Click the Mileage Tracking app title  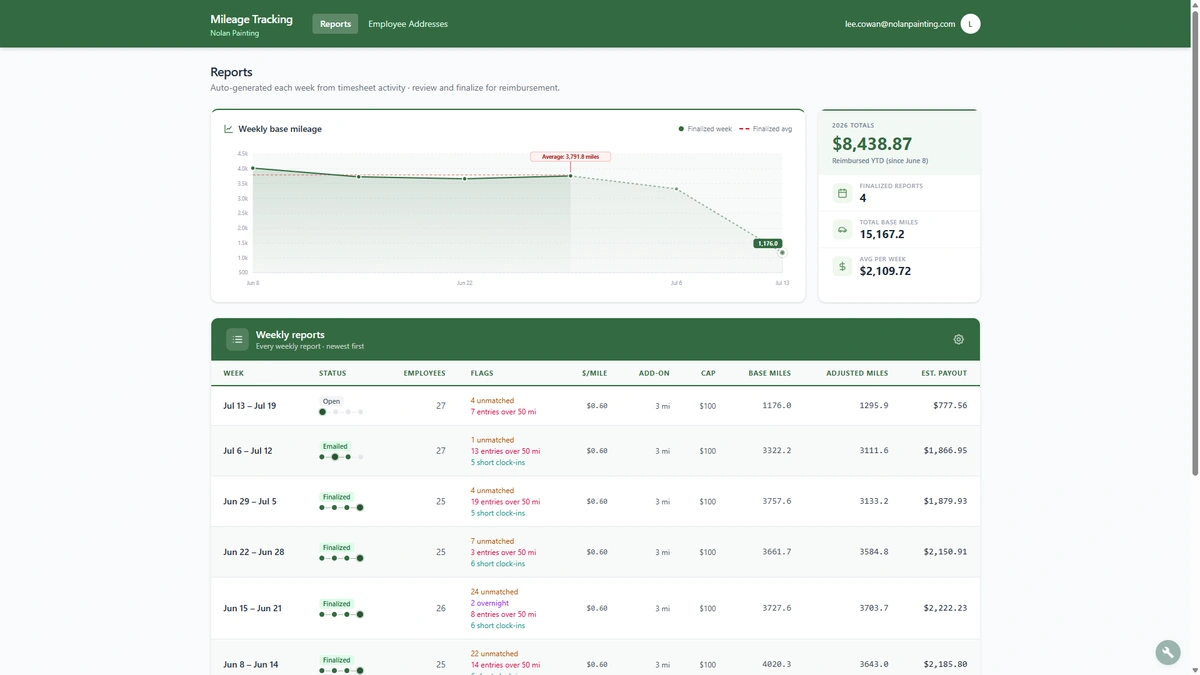[x=251, y=19]
